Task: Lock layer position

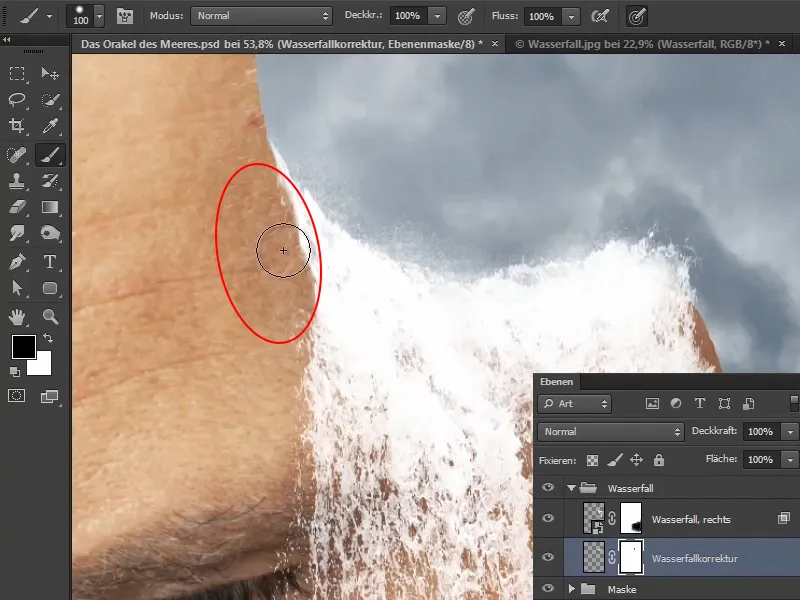Action: pos(636,460)
